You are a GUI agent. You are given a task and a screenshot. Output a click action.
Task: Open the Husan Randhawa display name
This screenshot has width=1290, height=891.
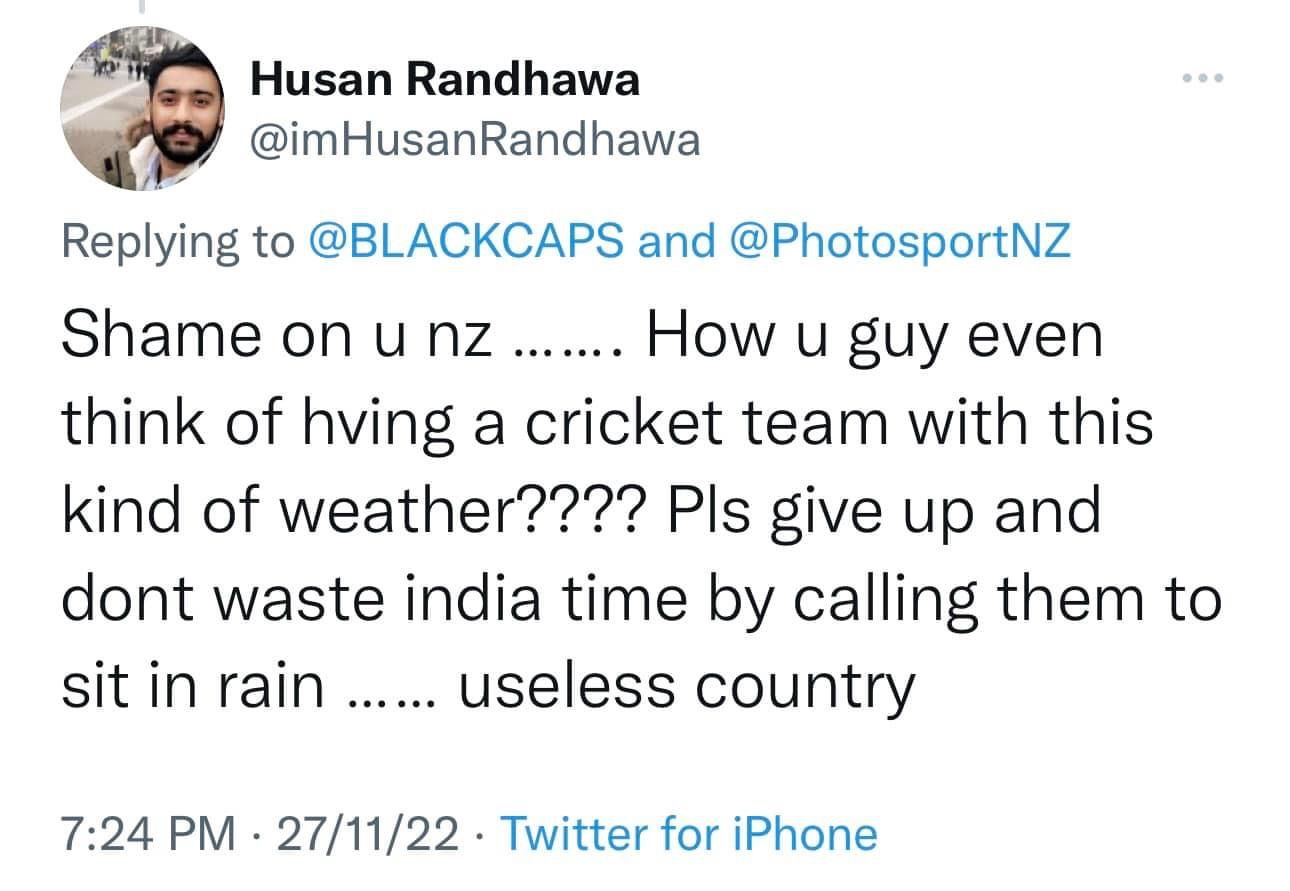click(x=444, y=79)
